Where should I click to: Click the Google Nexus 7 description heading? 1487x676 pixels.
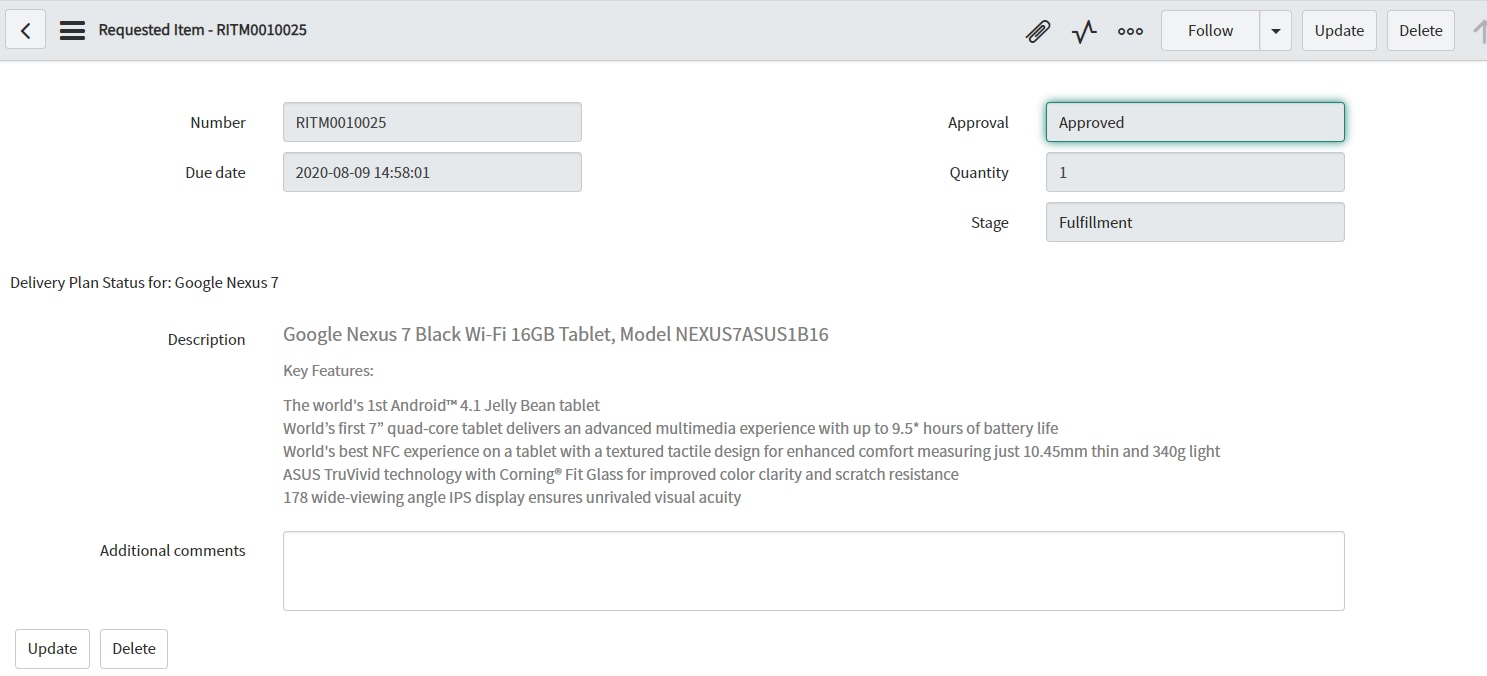pos(556,334)
